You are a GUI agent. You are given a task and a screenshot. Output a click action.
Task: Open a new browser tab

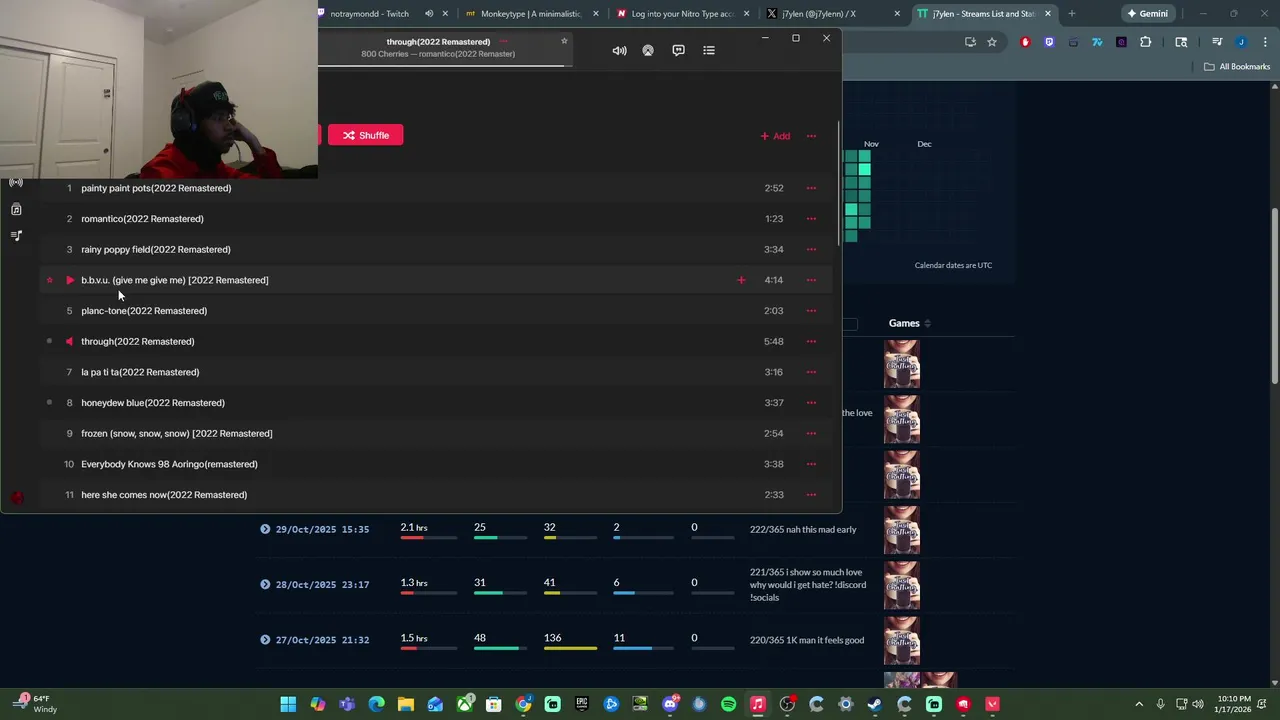coord(1071,14)
